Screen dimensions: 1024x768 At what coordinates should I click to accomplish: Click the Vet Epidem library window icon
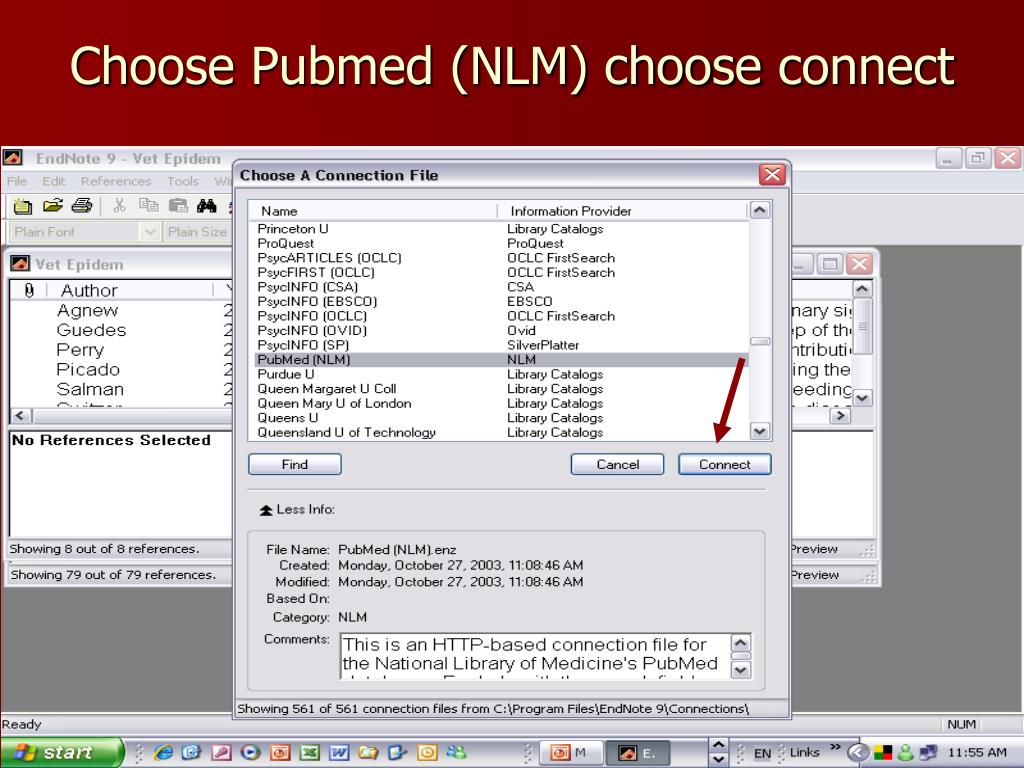(20, 264)
